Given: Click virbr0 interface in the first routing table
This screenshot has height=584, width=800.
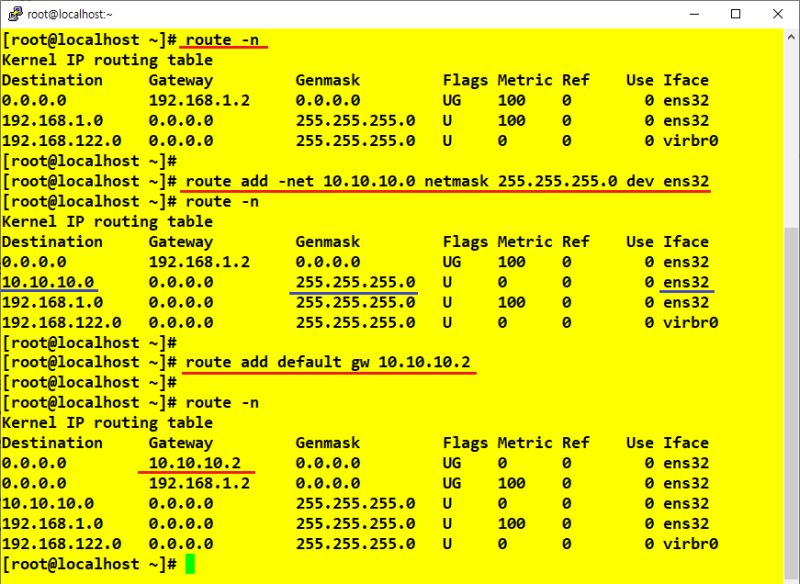Looking at the screenshot, I should point(690,141).
